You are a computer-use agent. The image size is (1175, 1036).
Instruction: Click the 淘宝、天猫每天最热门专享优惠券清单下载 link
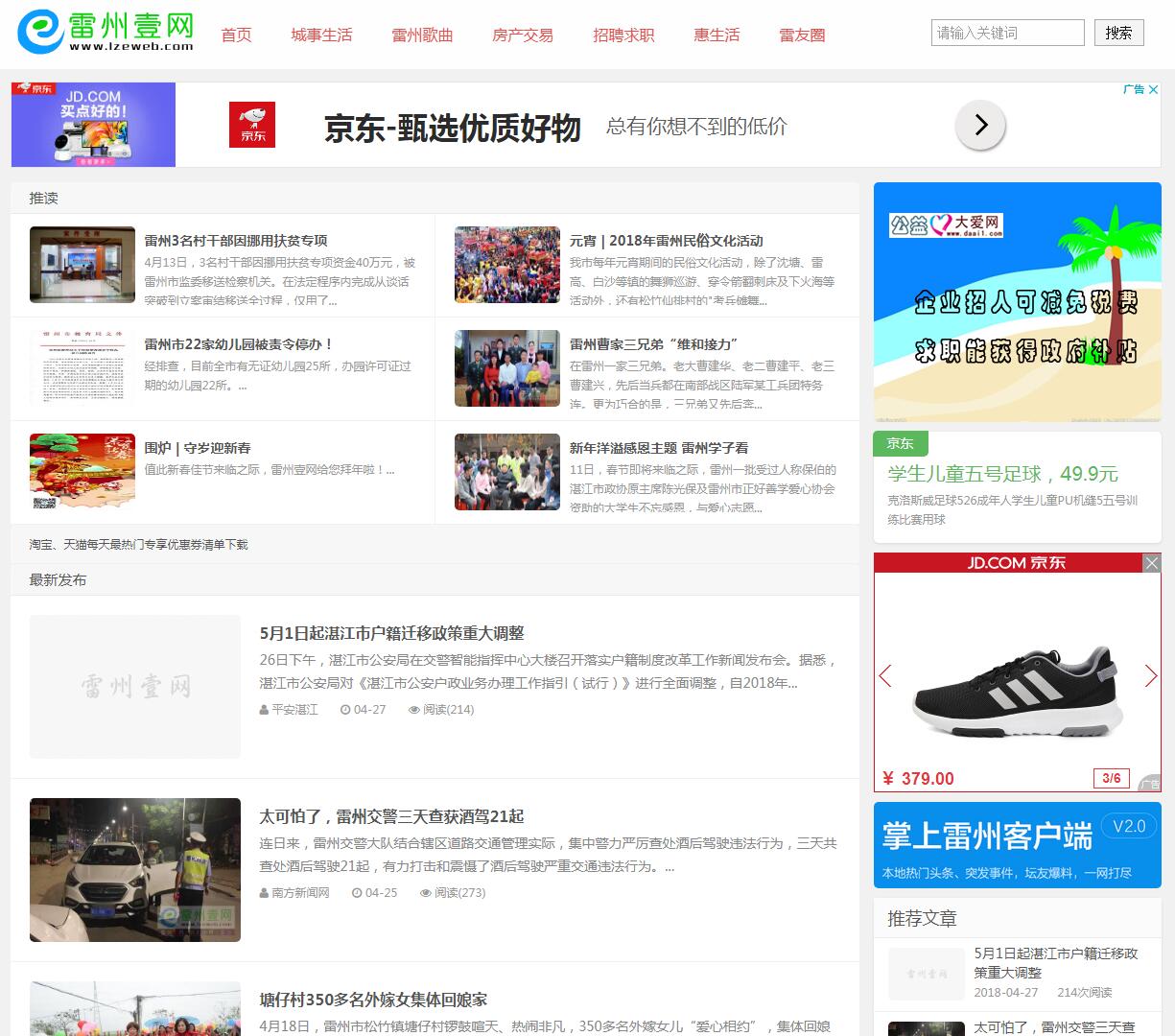(x=138, y=544)
